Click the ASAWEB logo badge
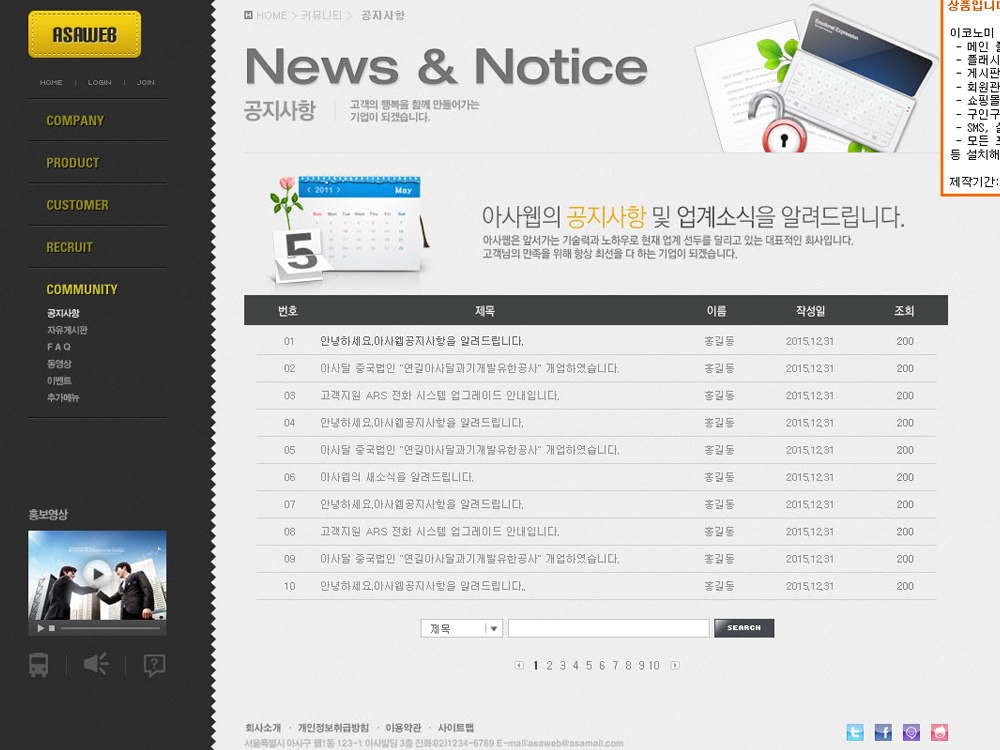The width and height of the screenshot is (1000, 750). [x=84, y=34]
